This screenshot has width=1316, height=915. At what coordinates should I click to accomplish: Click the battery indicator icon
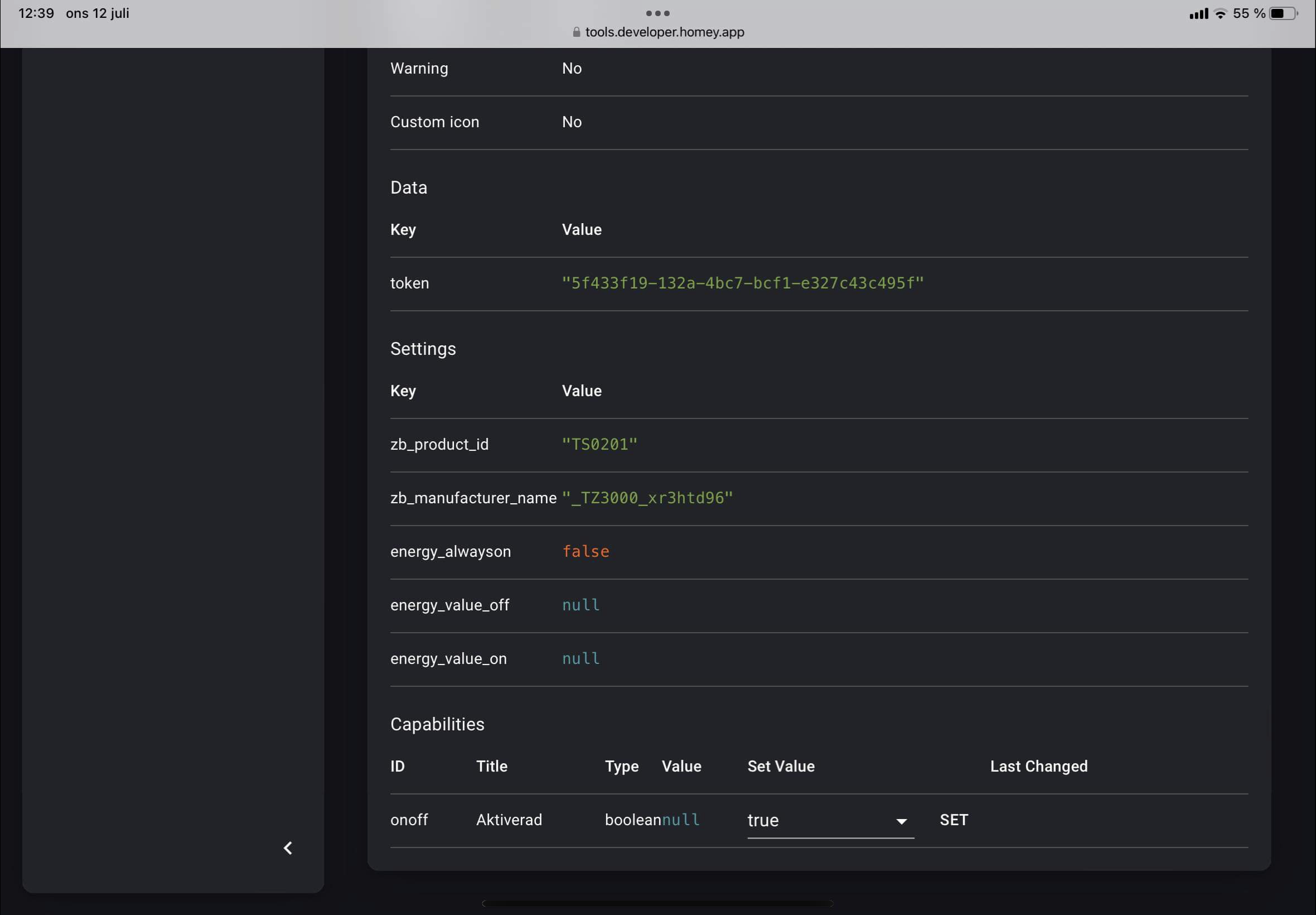click(1283, 13)
